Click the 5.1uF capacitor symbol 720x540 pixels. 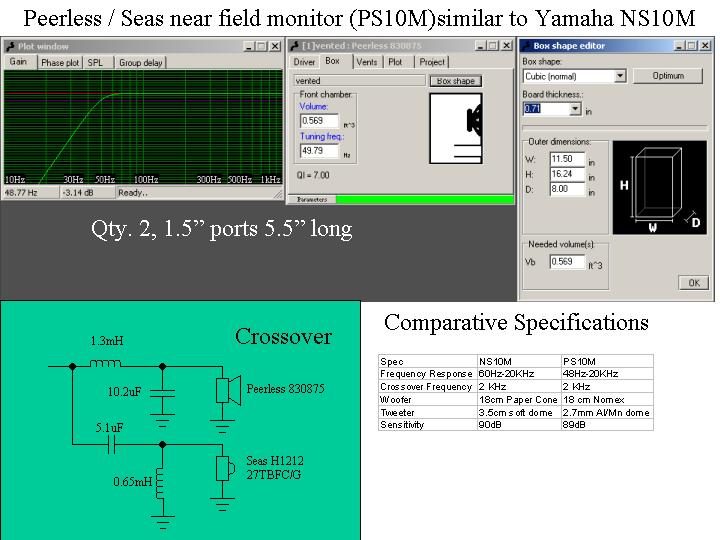pos(111,444)
